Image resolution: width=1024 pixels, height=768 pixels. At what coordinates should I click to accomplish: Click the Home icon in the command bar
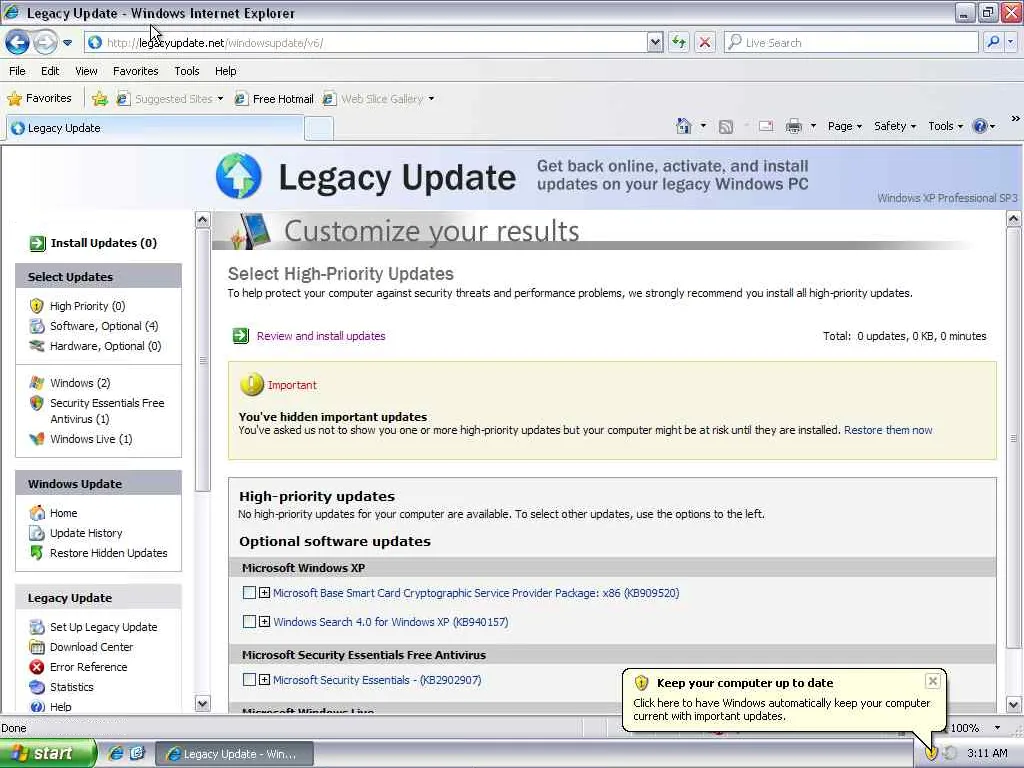pyautogui.click(x=684, y=126)
